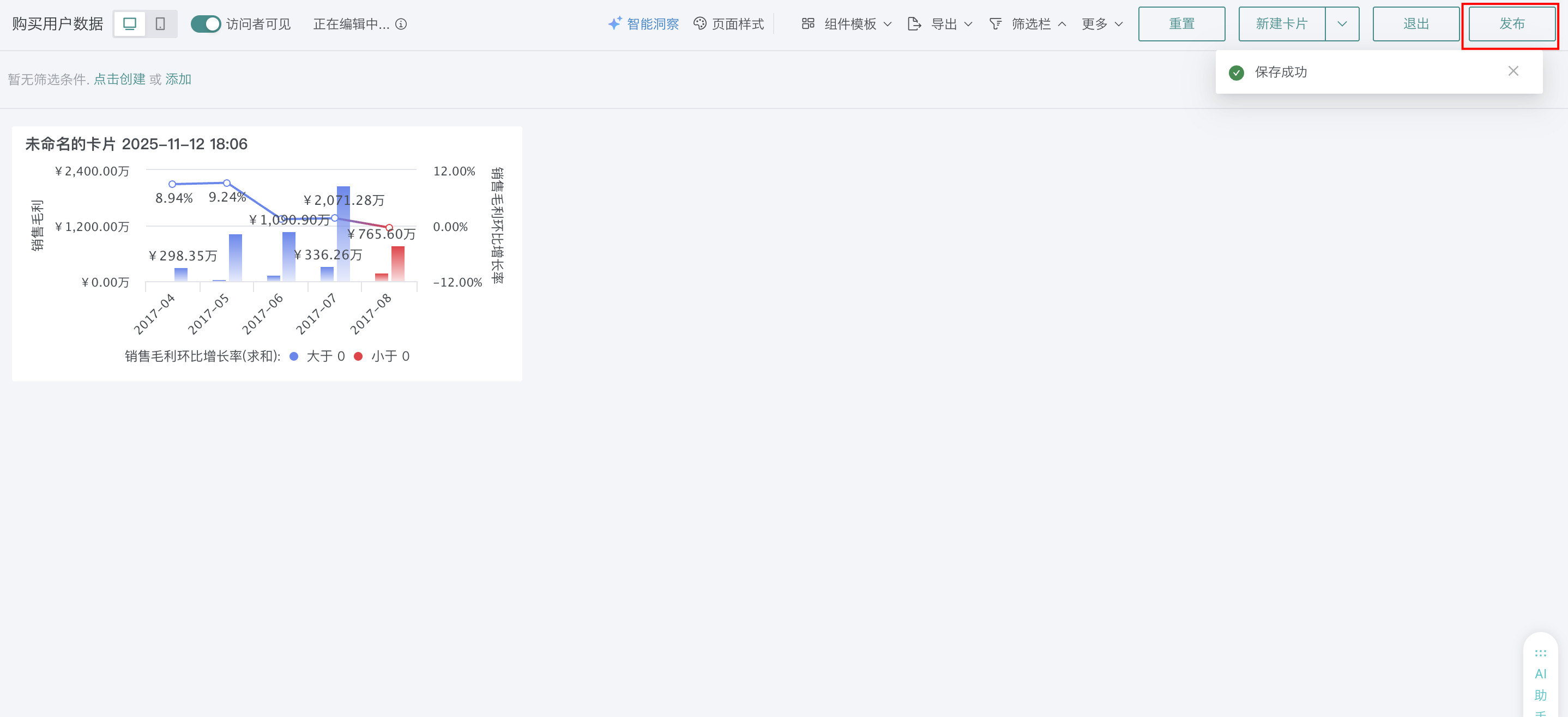This screenshot has height=717, width=1568.
Task: Switch to mobile layout view icon
Action: click(x=161, y=24)
